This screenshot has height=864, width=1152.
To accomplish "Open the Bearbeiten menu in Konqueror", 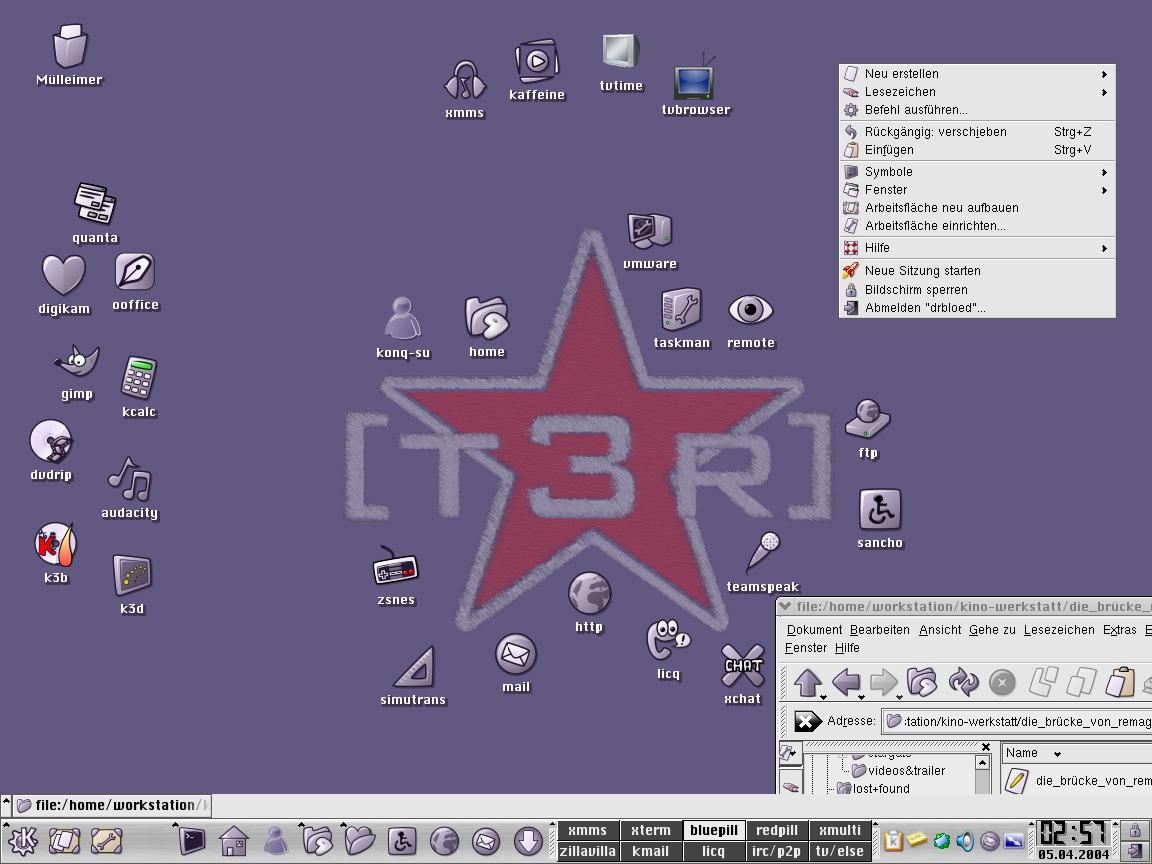I will (879, 630).
